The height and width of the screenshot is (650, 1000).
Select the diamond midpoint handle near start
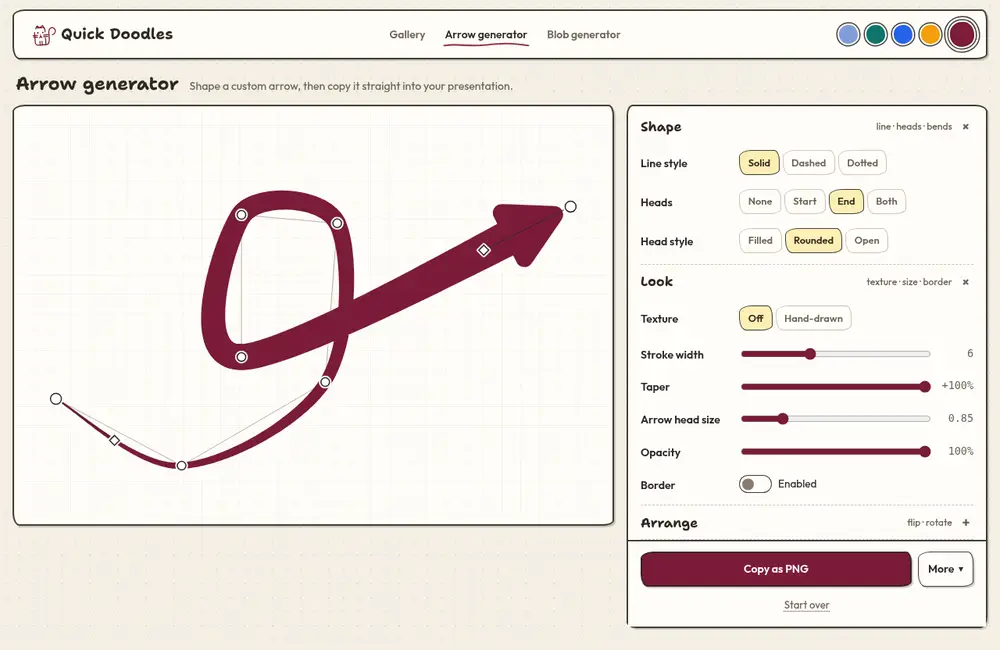114,440
